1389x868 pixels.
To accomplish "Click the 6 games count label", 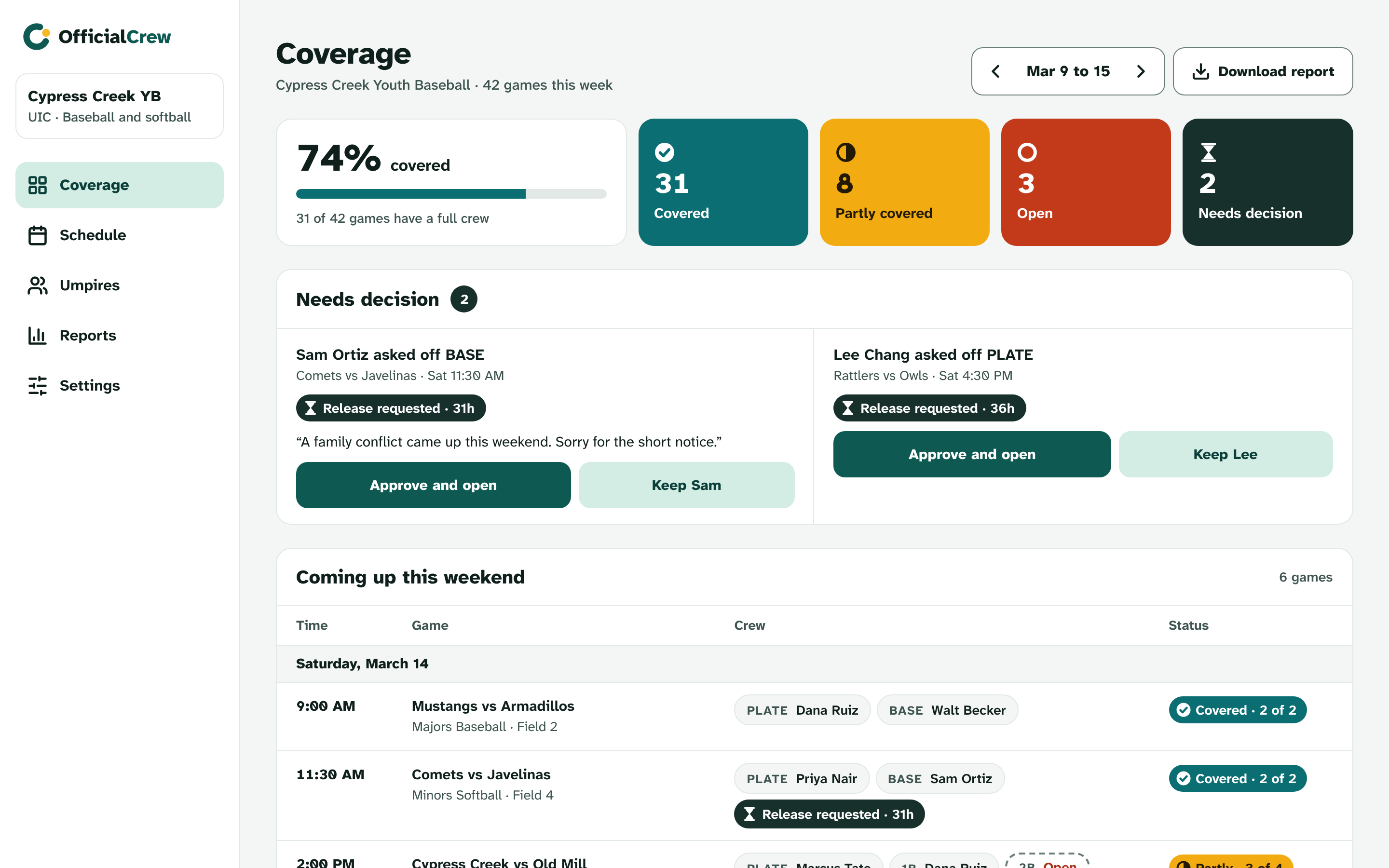I will tap(1305, 577).
